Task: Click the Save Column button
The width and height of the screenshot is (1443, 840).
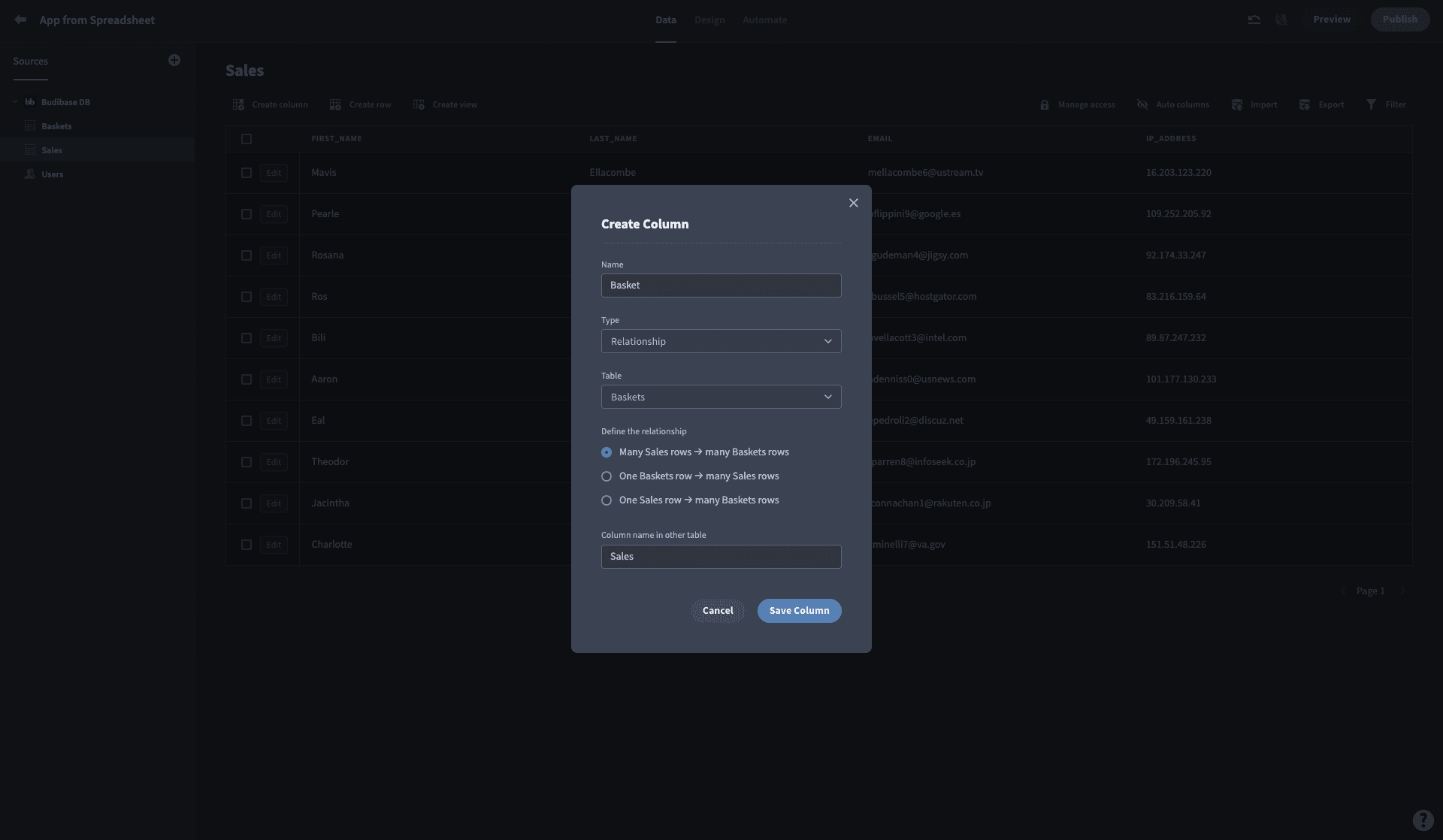Action: (x=800, y=611)
